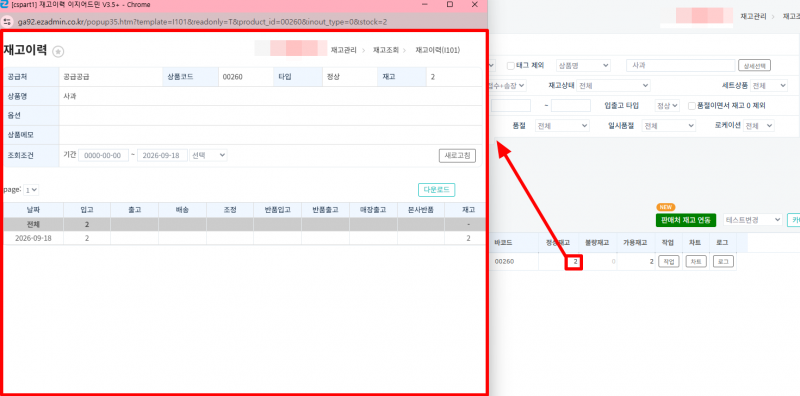
Task: Click the 출고 column header
Action: (135, 210)
